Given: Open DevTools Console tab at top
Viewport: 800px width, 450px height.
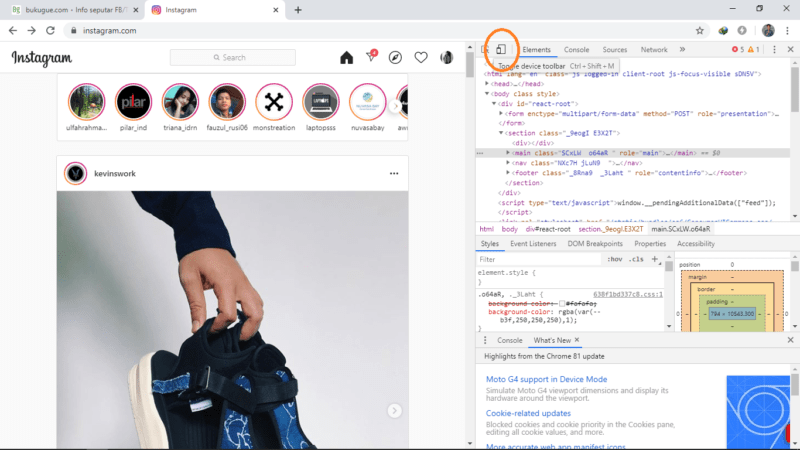Looking at the screenshot, I should coord(576,49).
